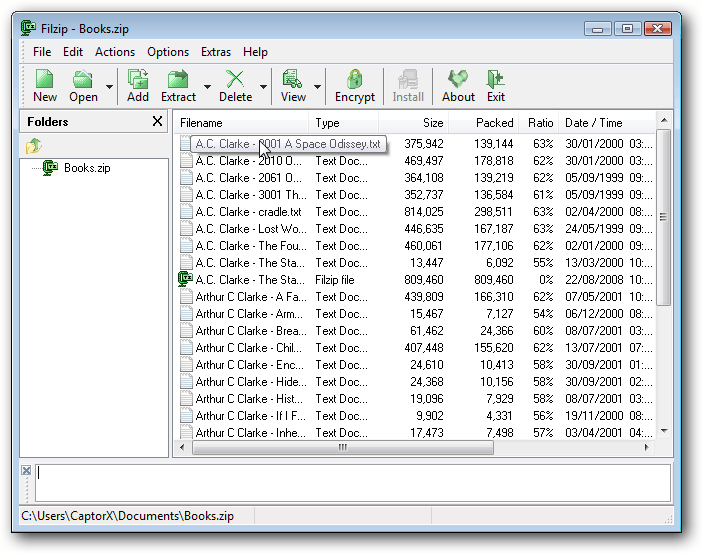The image size is (702, 553).
Task: Click the Filzip file icon for 809,460 row
Action: 185,279
